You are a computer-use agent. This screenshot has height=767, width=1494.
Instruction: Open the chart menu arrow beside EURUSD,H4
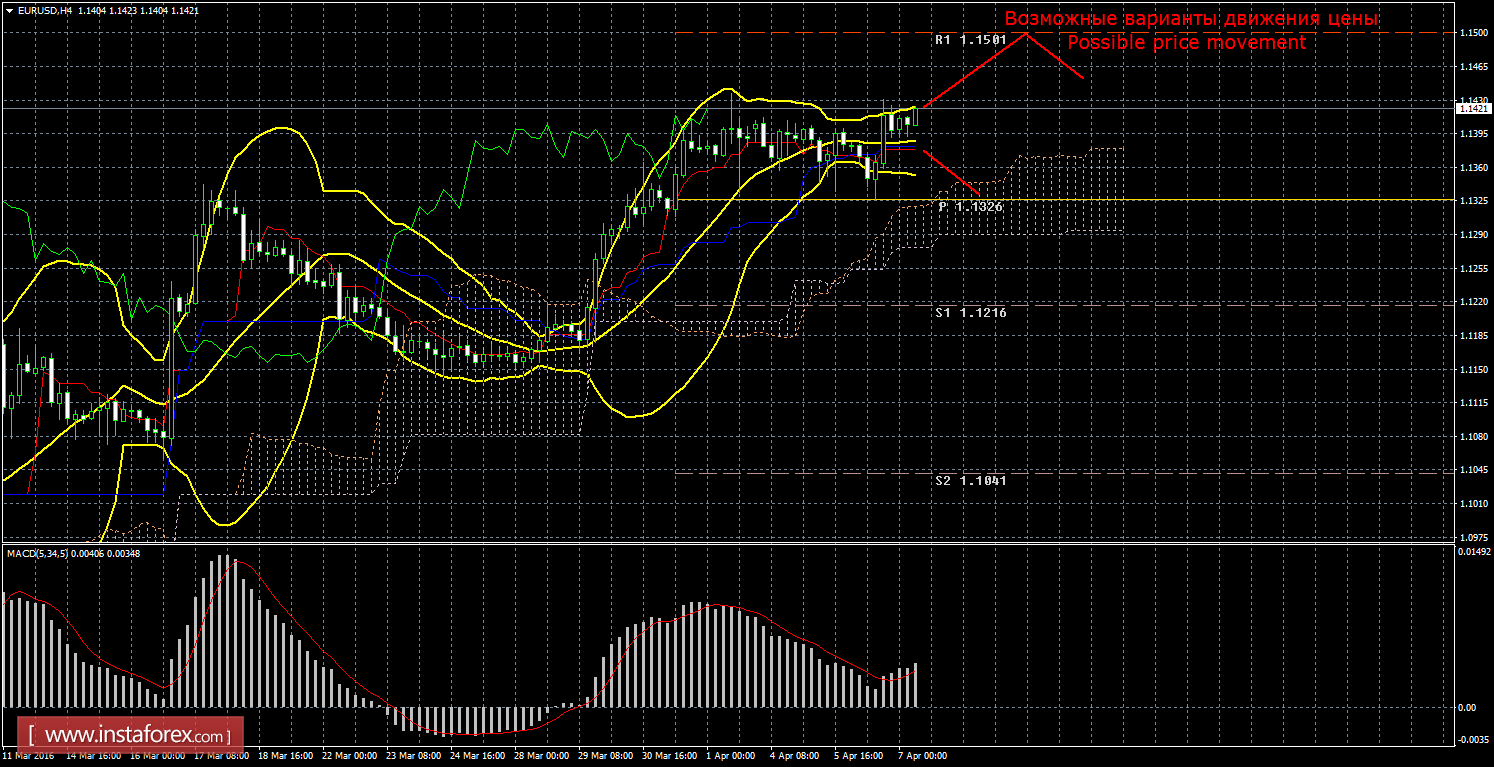pyautogui.click(x=9, y=10)
